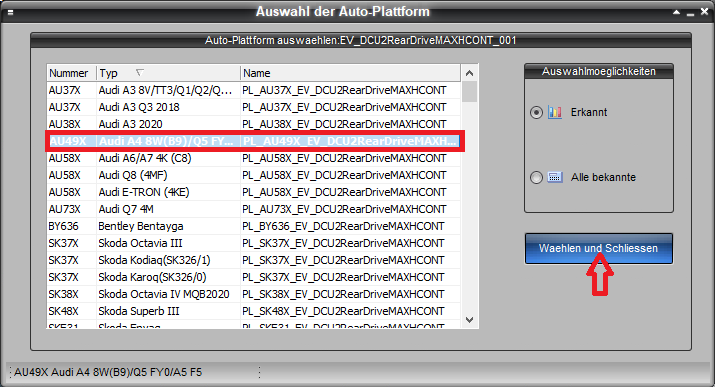
Task: Select the Skoda Octavia III row
Action: click(x=254, y=243)
